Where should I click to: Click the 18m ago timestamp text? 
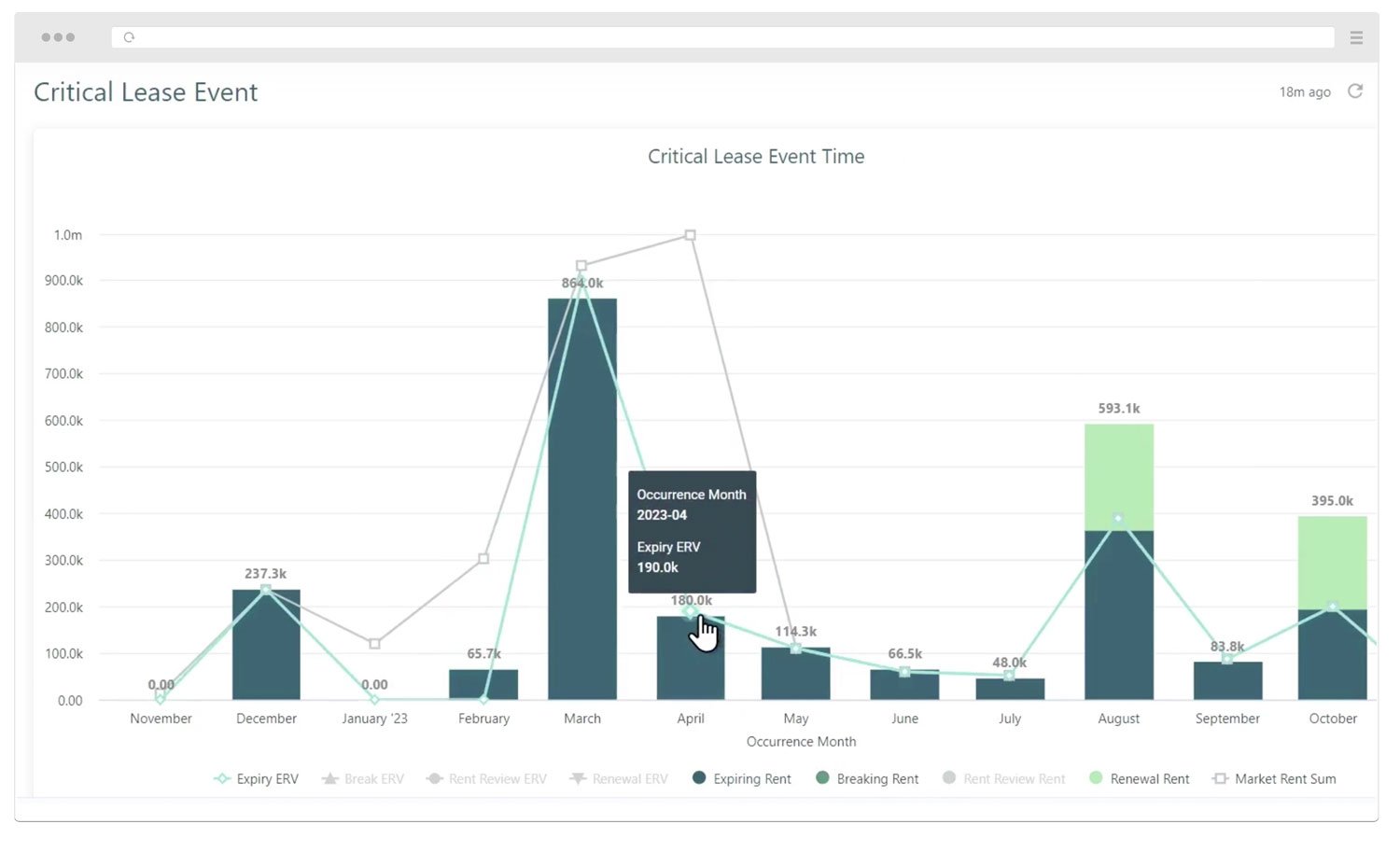tap(1305, 91)
